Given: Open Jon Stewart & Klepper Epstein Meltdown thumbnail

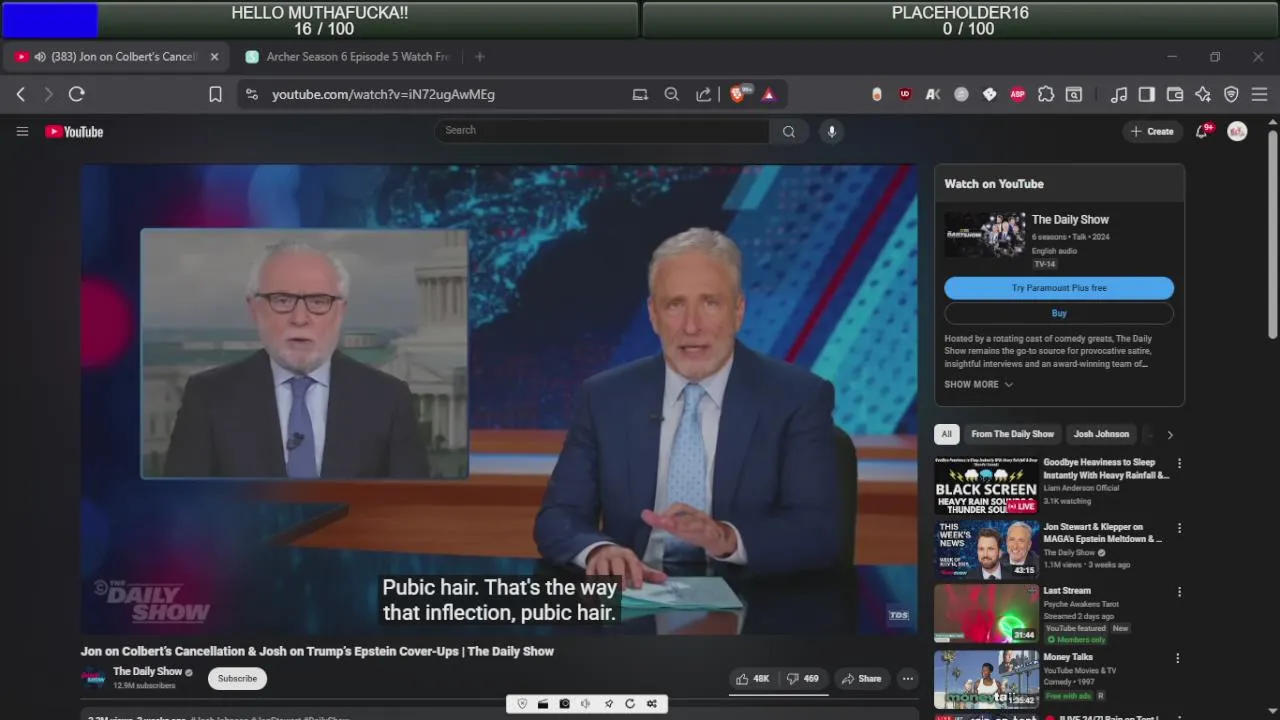Looking at the screenshot, I should (986, 550).
